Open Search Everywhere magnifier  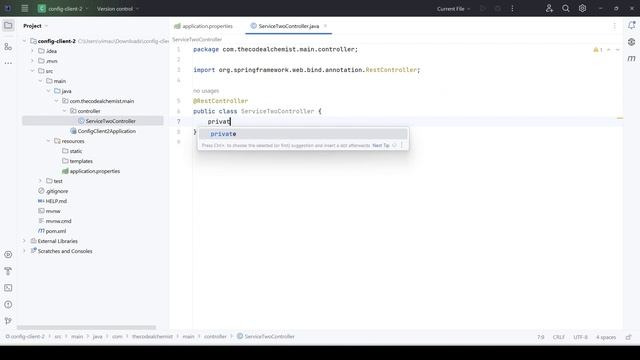click(566, 9)
